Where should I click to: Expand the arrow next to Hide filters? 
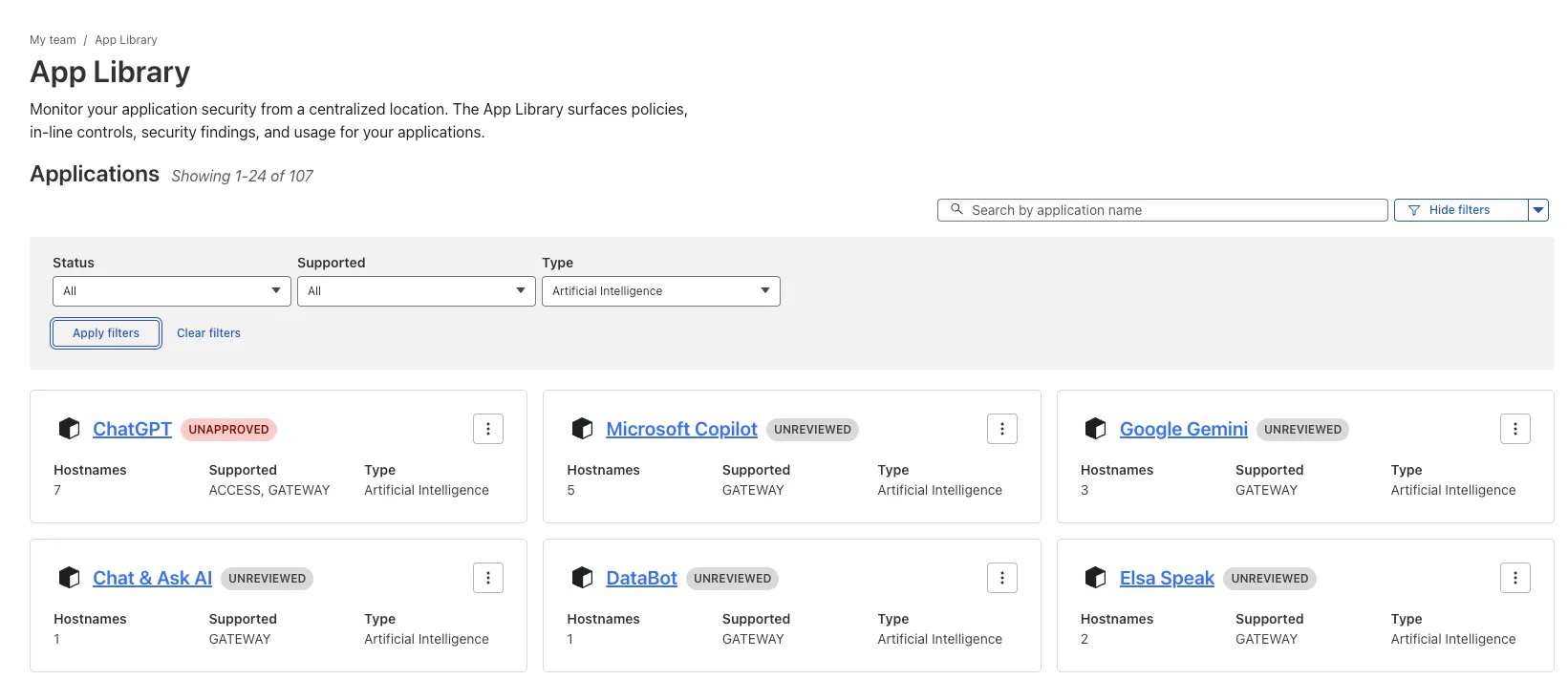point(1537,210)
